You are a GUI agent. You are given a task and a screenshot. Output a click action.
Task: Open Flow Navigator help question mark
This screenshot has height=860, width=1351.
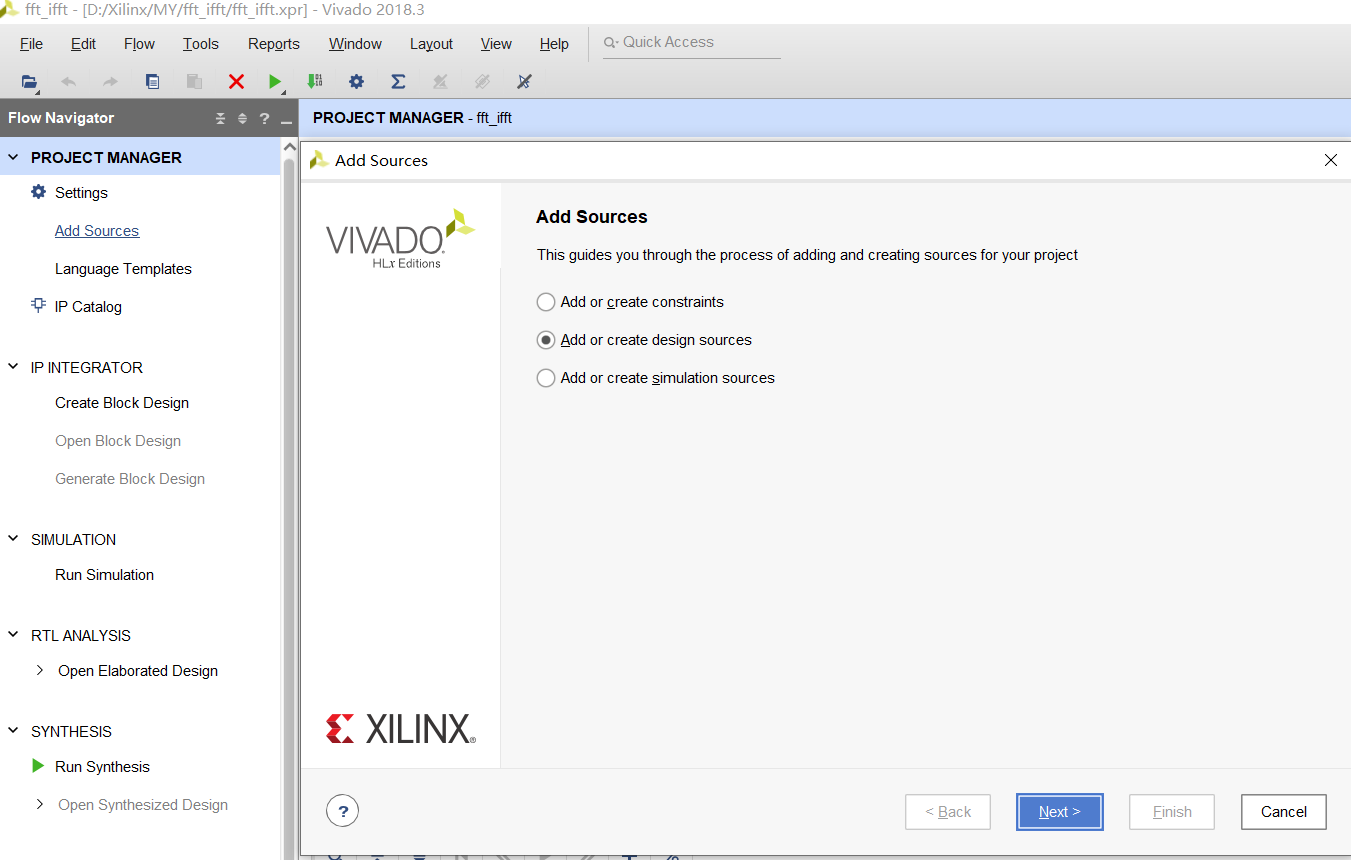pos(264,119)
